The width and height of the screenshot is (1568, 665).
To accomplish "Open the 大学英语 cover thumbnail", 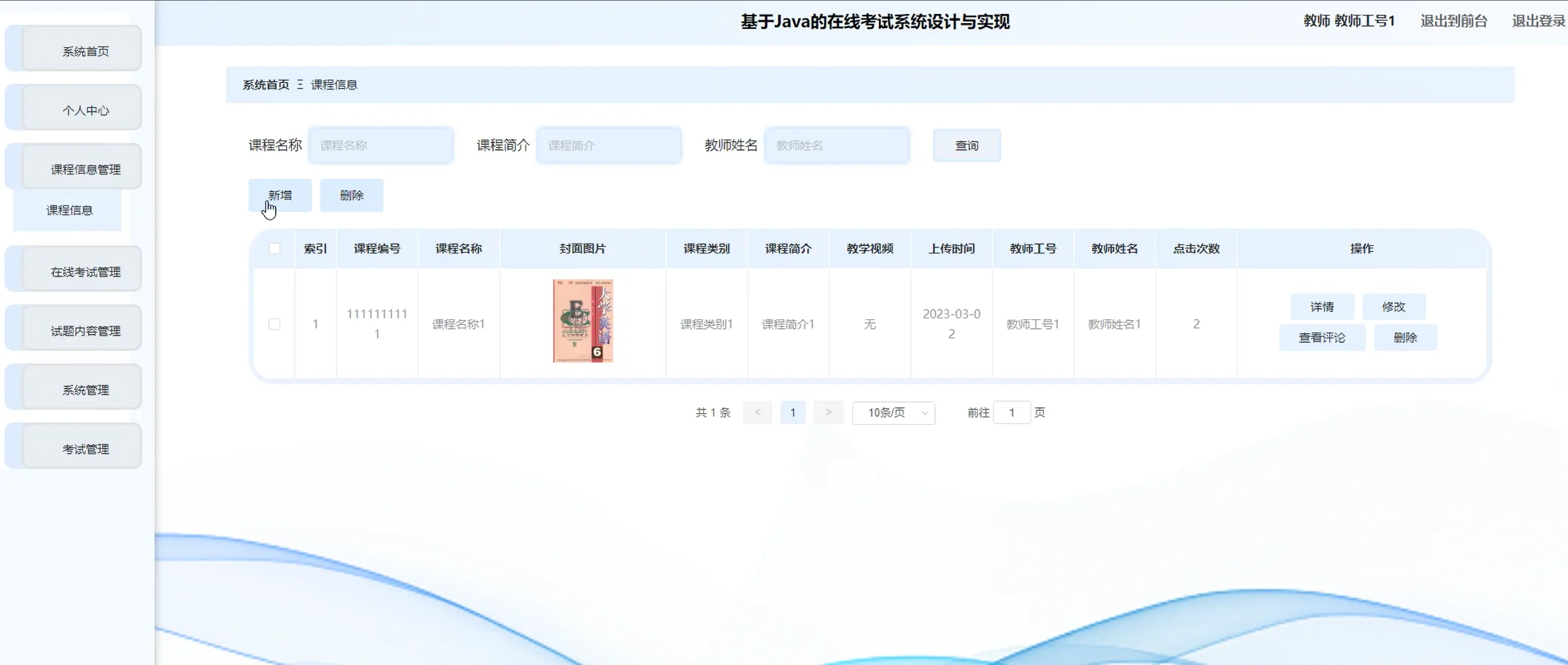I will 583,319.
